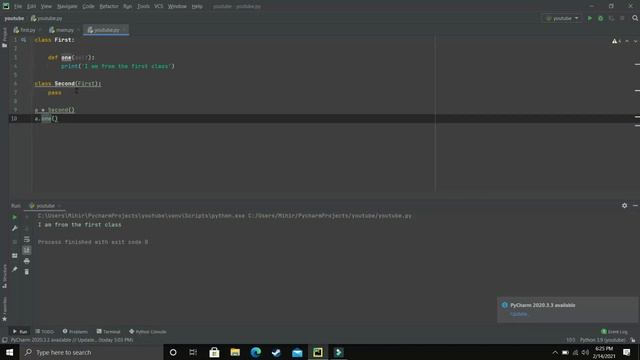
Task: Open the VCS menu
Action: click(159, 6)
